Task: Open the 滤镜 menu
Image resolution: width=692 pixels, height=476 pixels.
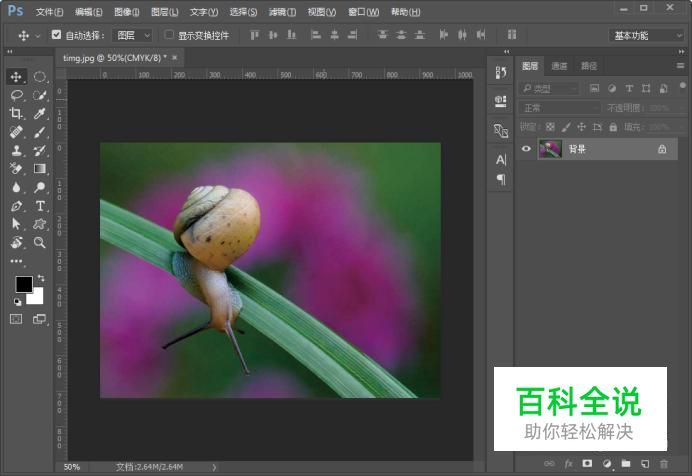Action: point(282,12)
